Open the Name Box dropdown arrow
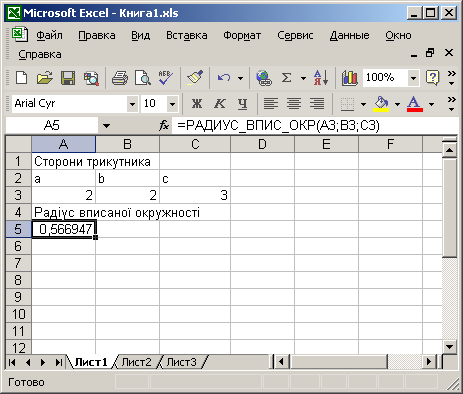Image resolution: width=463 pixels, height=394 pixels. tap(106, 126)
